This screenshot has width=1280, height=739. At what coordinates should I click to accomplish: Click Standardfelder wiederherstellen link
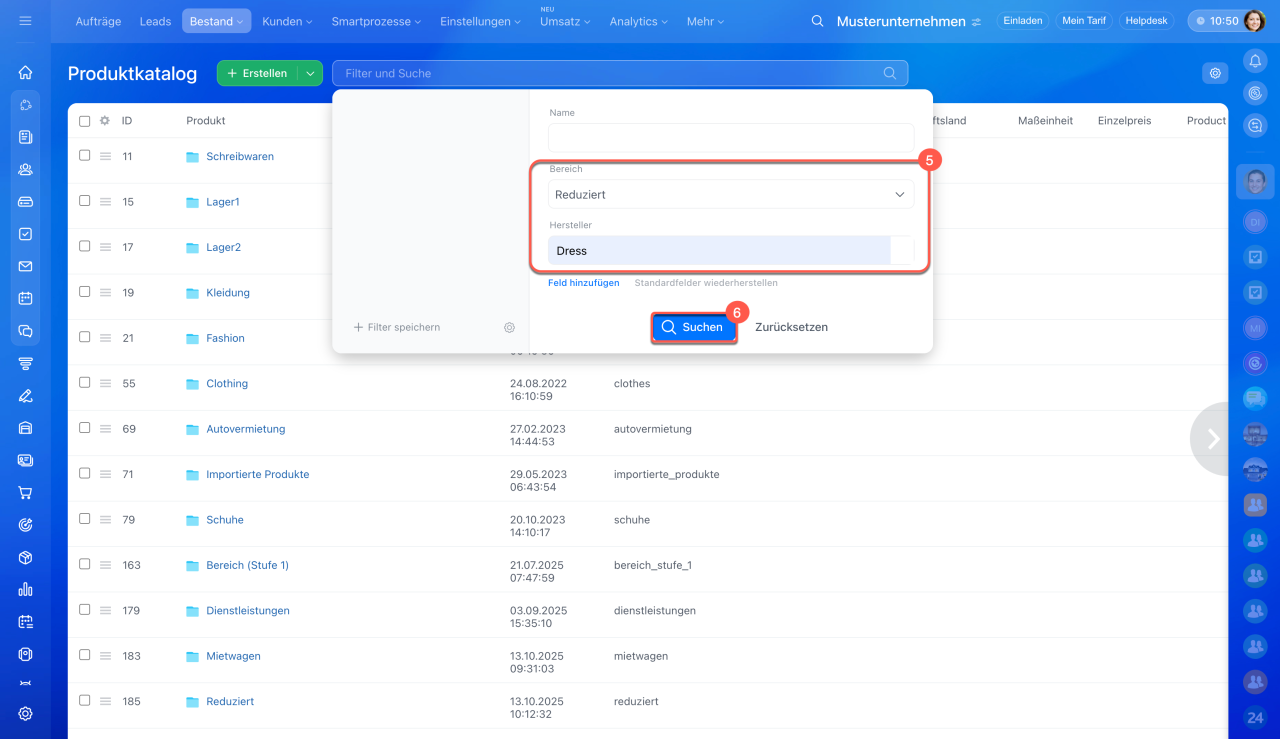tap(706, 283)
